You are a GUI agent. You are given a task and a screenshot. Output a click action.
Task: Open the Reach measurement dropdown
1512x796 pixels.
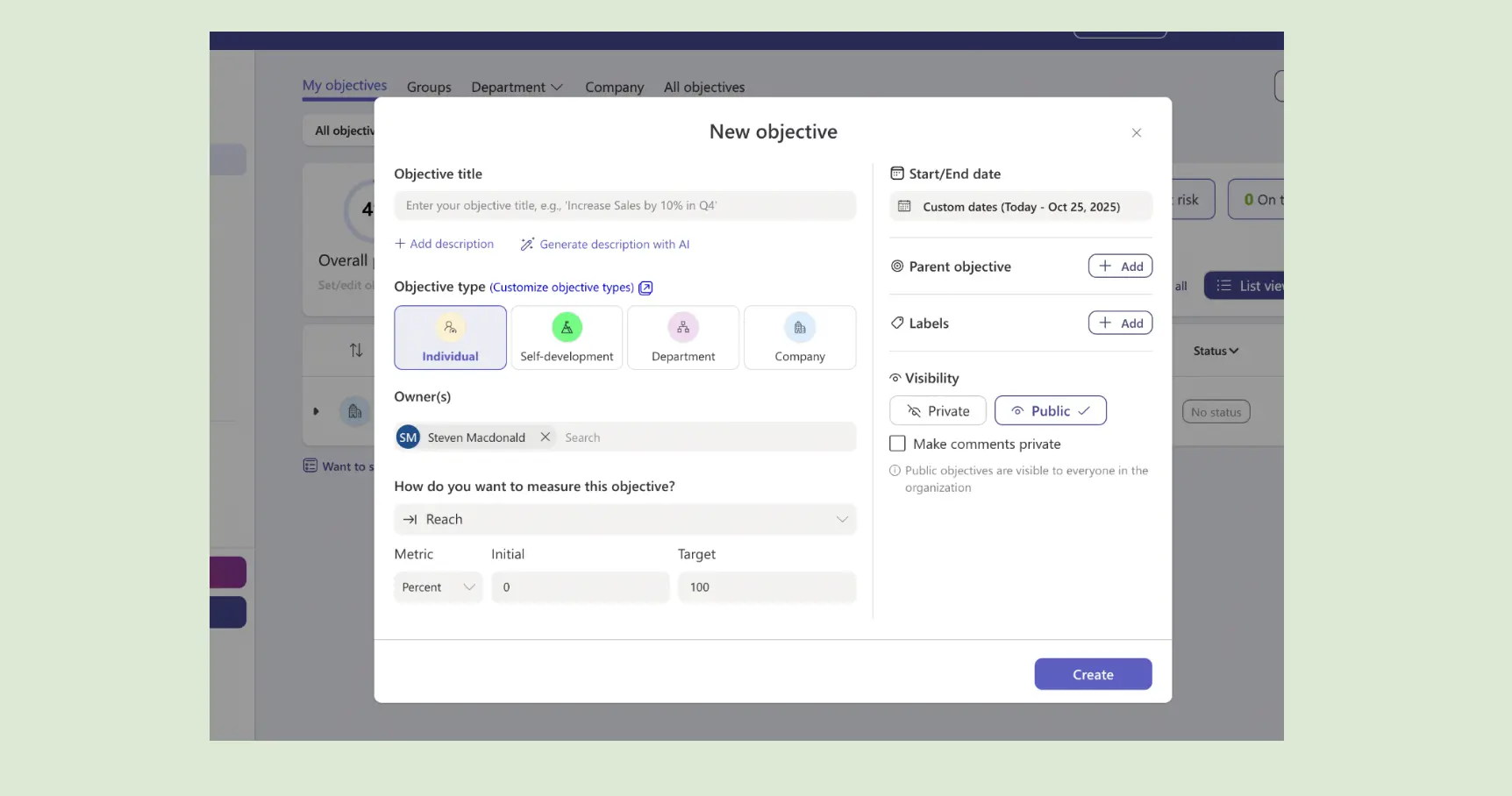[624, 519]
